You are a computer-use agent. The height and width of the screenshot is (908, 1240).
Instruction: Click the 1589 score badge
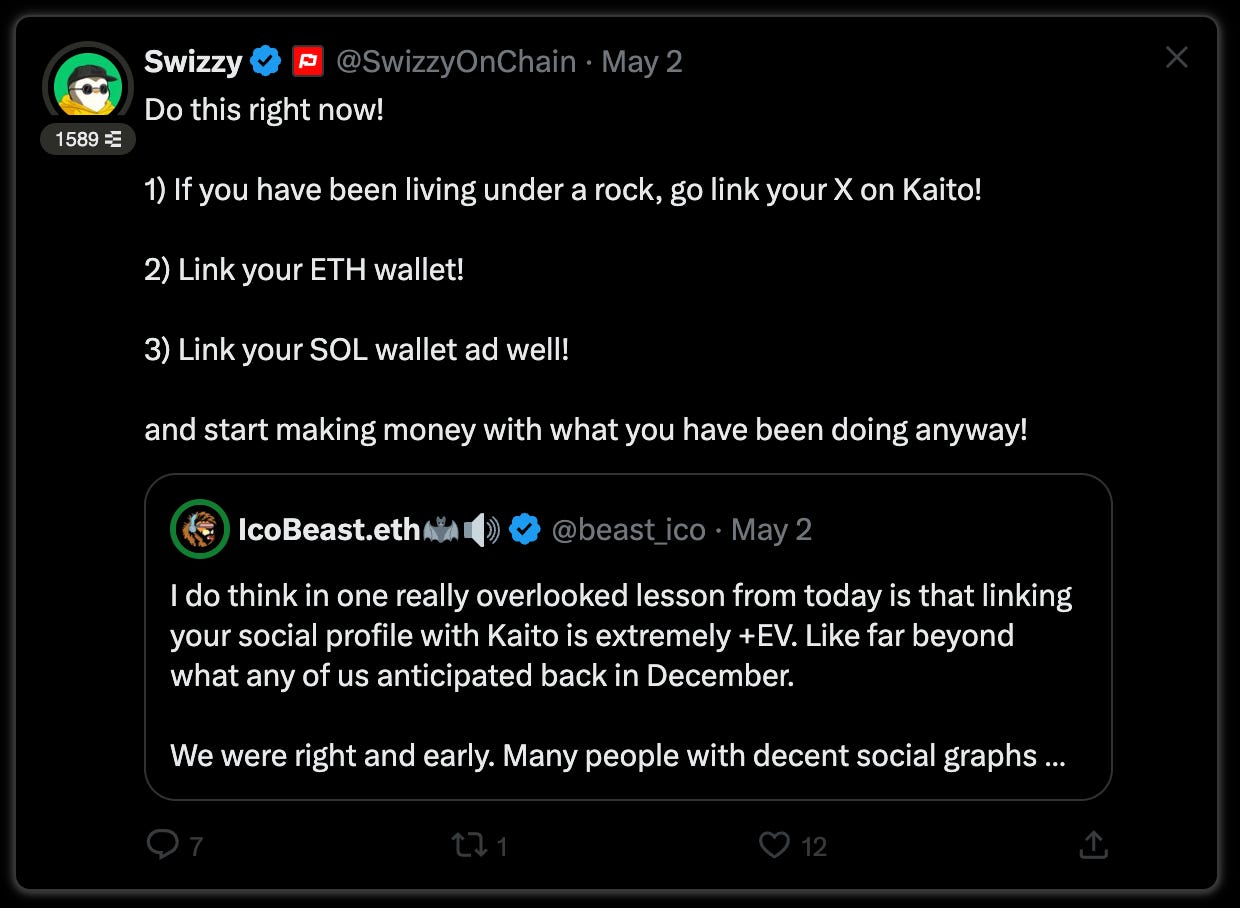click(88, 139)
